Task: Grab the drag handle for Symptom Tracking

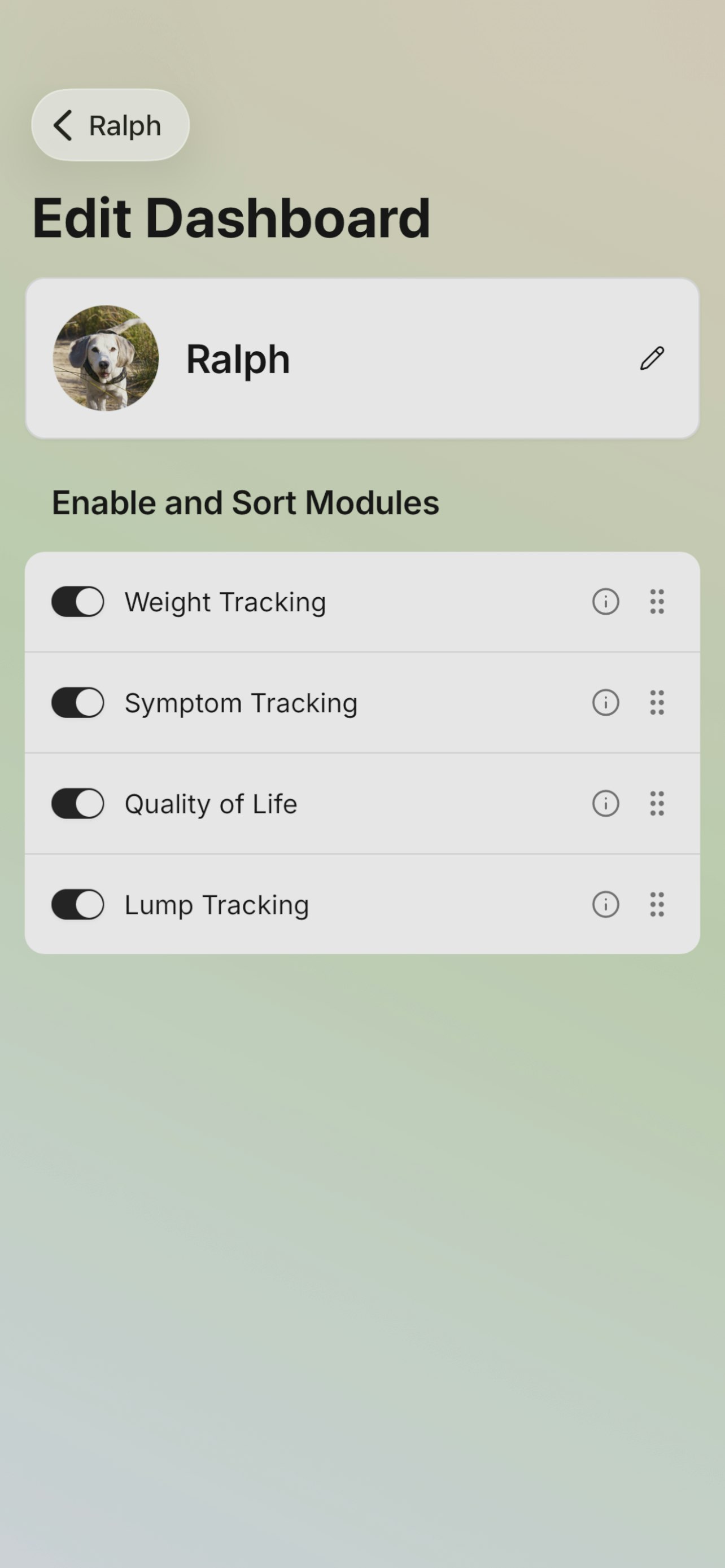Action: 656,702
